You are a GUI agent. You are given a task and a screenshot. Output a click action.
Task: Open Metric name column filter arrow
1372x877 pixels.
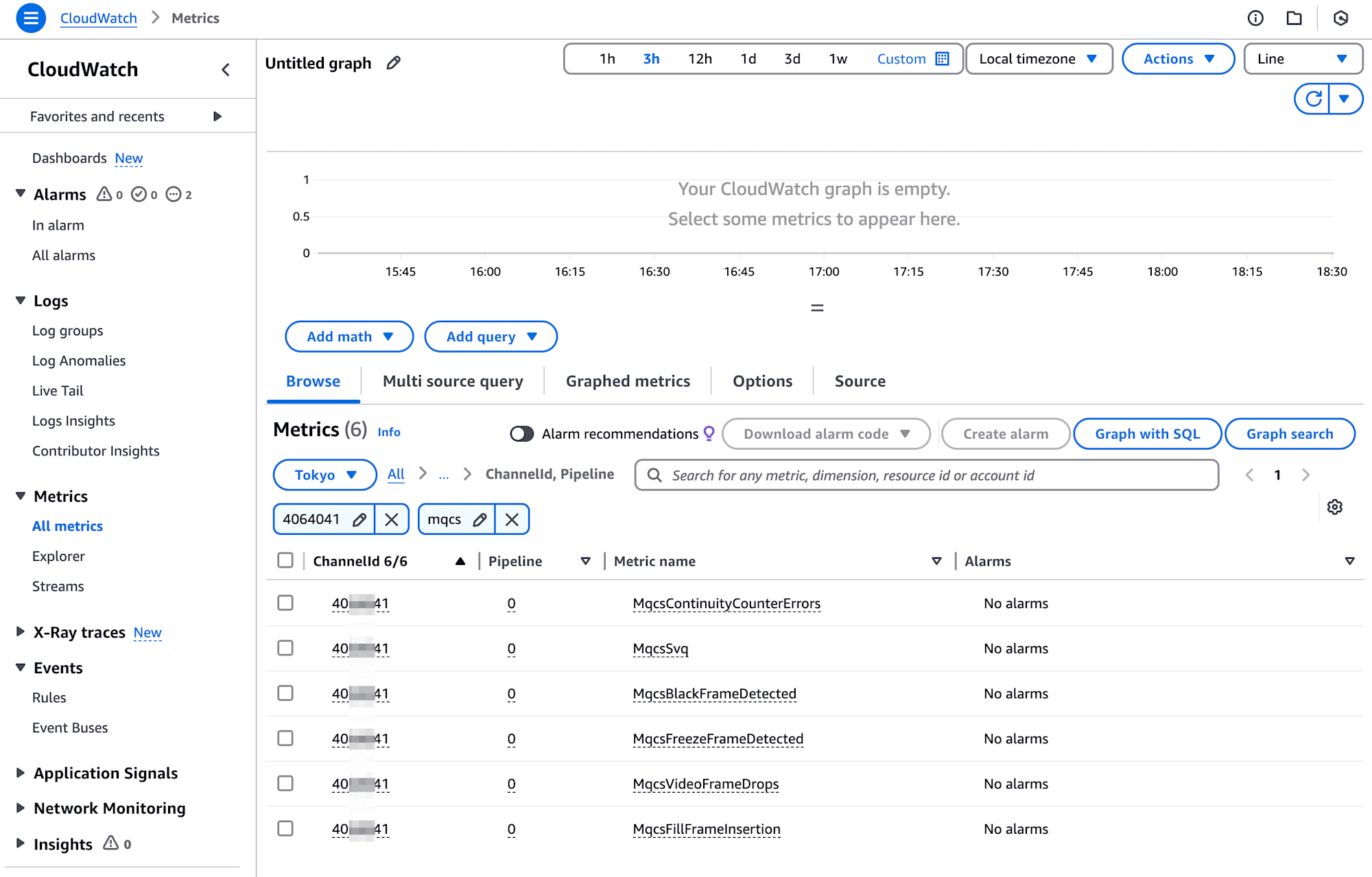pyautogui.click(x=936, y=561)
